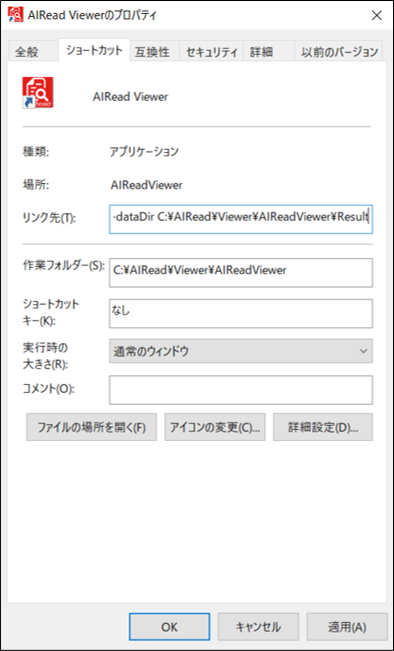
Task: Click the リンク先(T) label
Action: pyautogui.click(x=49, y=219)
